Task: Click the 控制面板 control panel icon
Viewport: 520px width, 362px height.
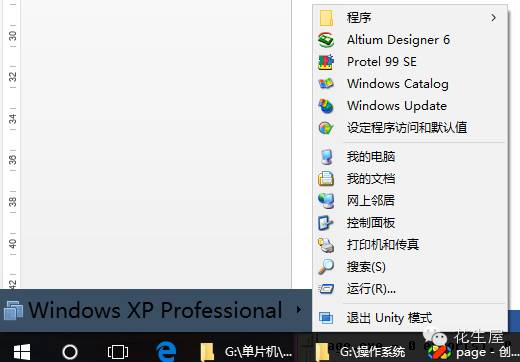Action: (x=326, y=223)
